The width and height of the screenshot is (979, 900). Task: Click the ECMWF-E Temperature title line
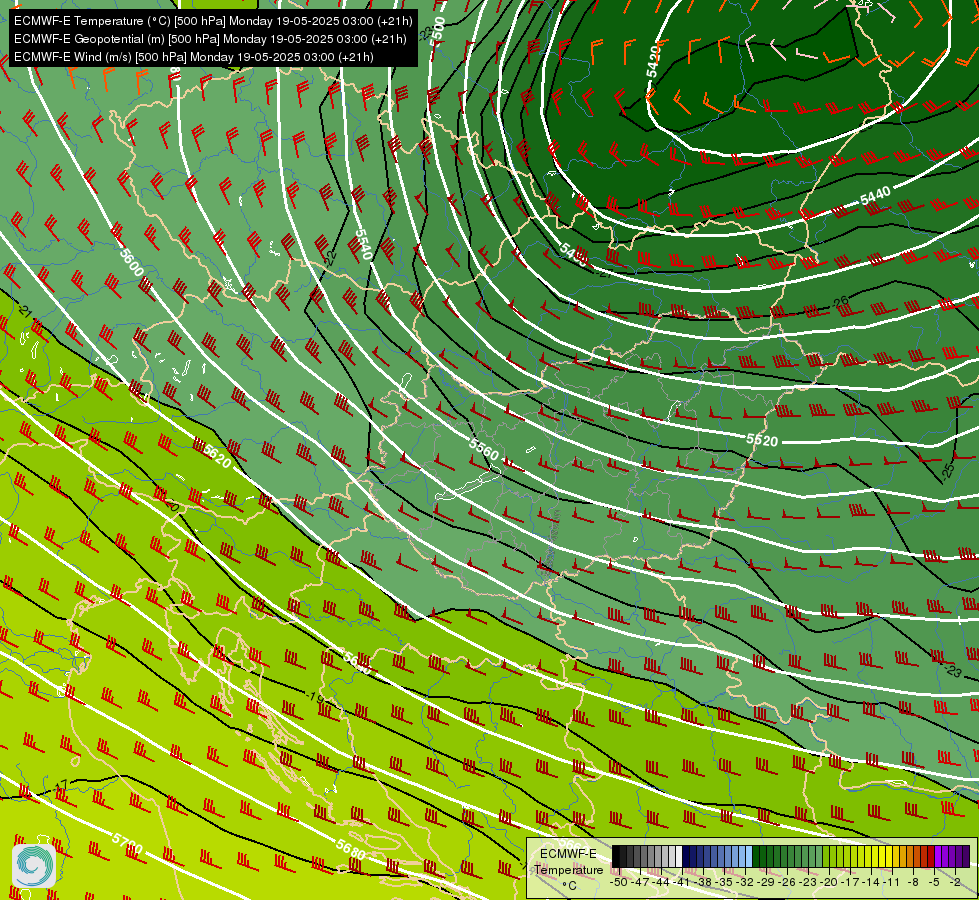click(213, 21)
